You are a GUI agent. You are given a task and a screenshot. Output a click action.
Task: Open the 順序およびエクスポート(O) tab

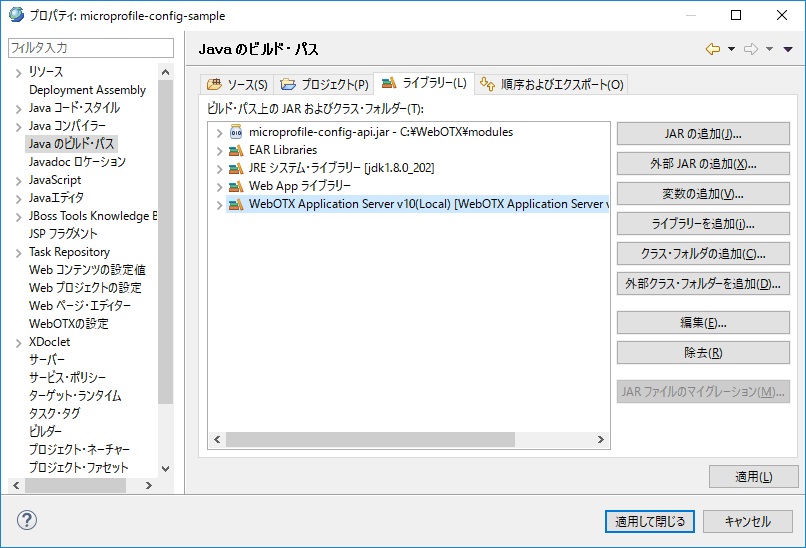552,84
